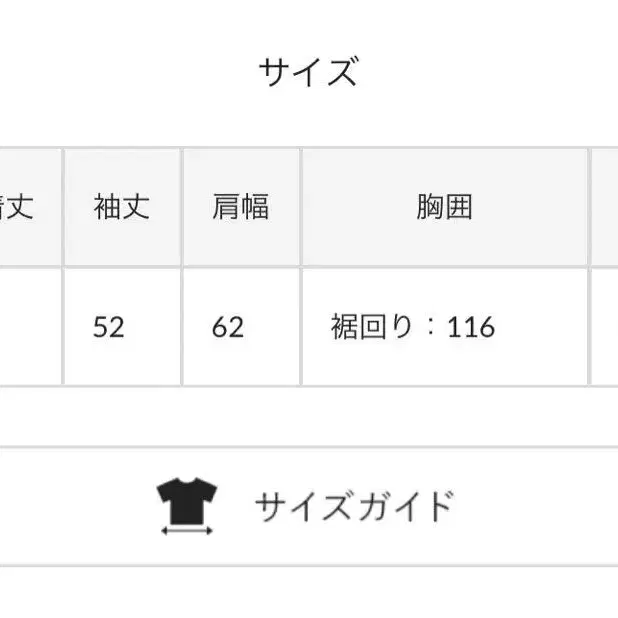Select the 胸囲 column header
Image resolution: width=618 pixels, height=618 pixels.
click(445, 207)
